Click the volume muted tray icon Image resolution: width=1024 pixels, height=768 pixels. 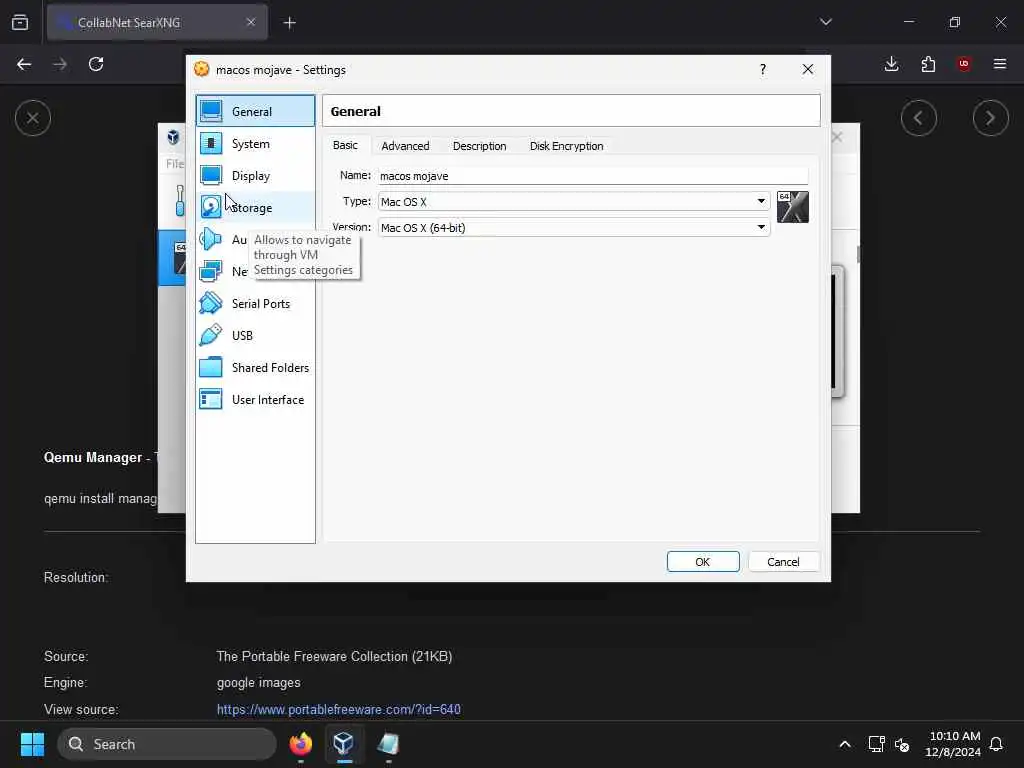[902, 744]
